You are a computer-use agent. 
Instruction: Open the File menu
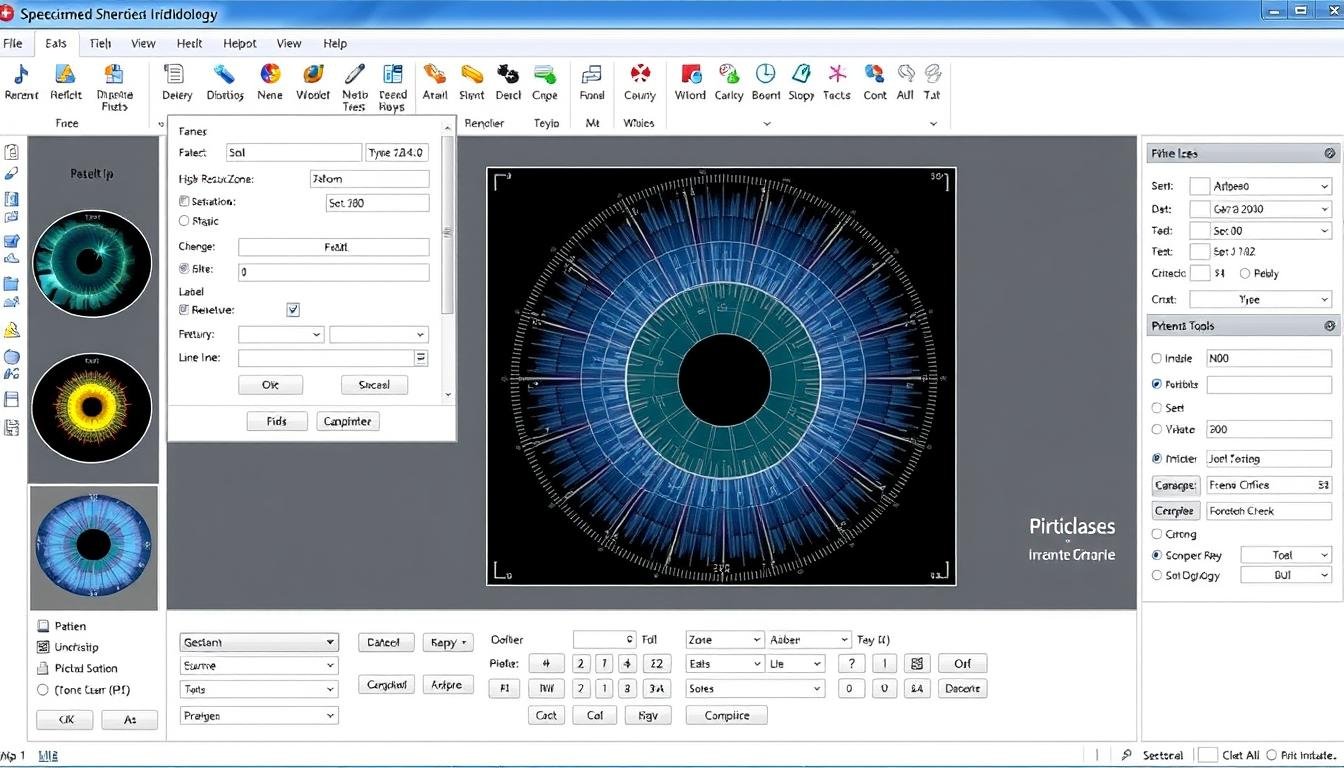click(x=13, y=44)
